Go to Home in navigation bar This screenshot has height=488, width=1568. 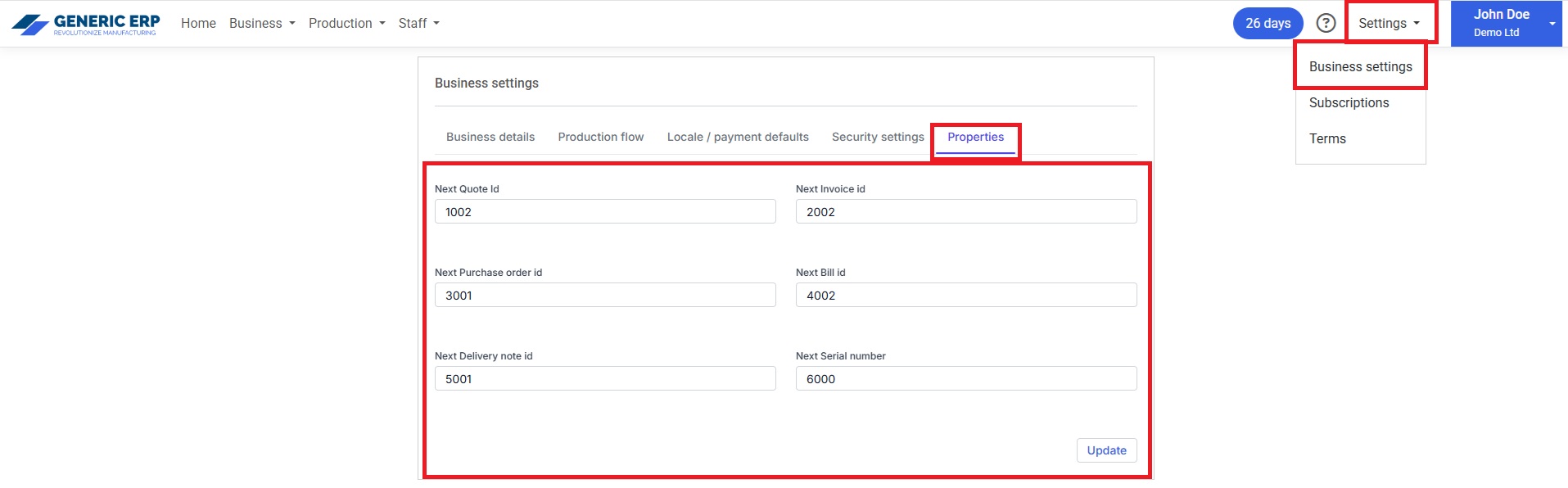click(198, 23)
